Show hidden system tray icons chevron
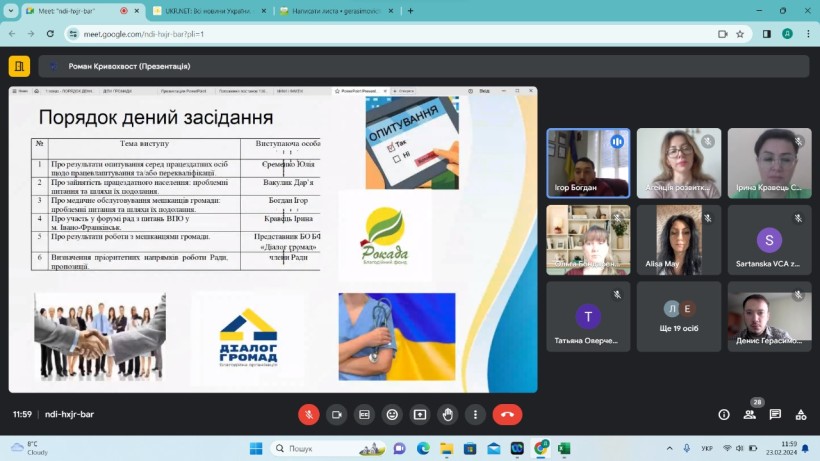 point(669,448)
